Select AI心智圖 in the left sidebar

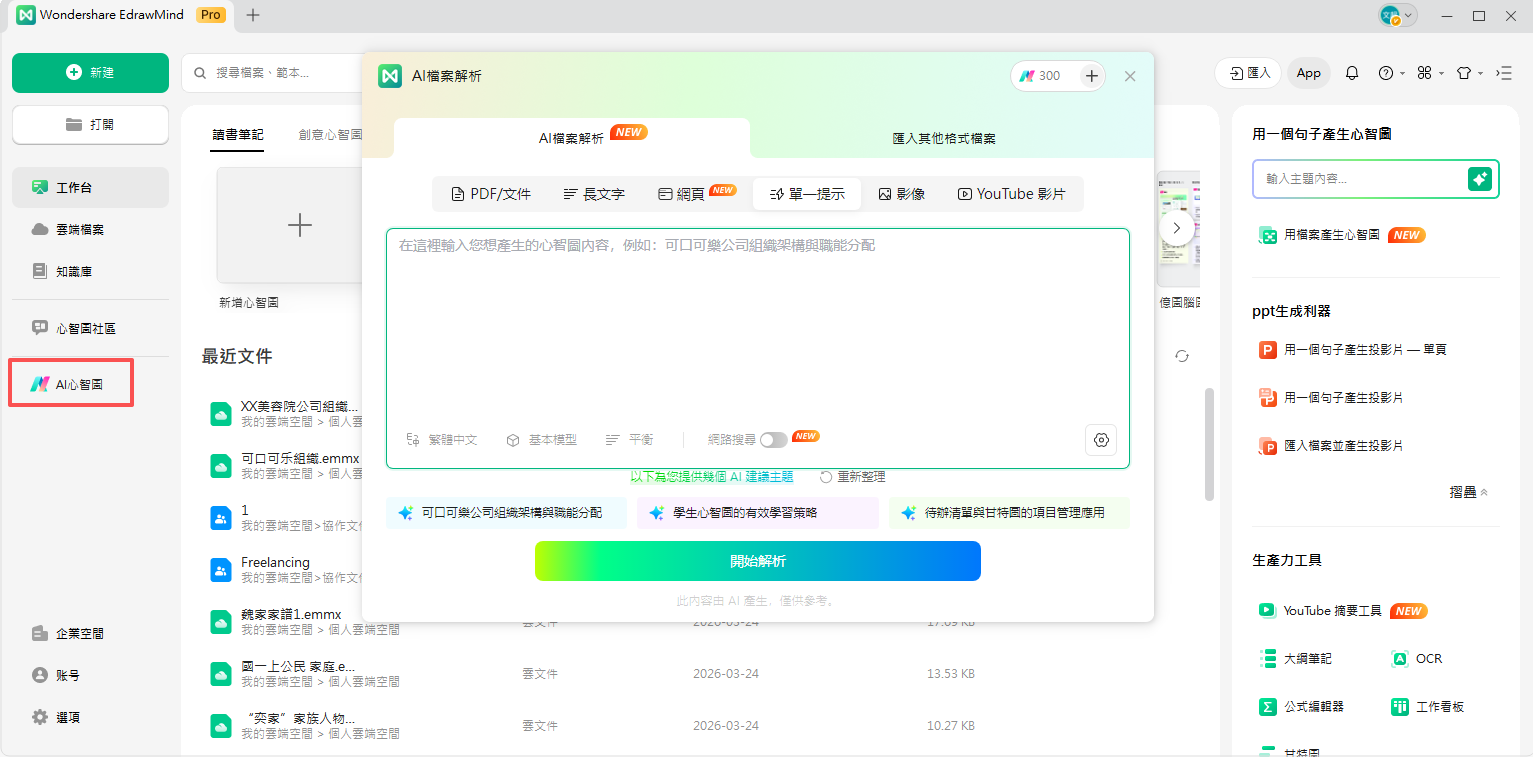(70, 382)
